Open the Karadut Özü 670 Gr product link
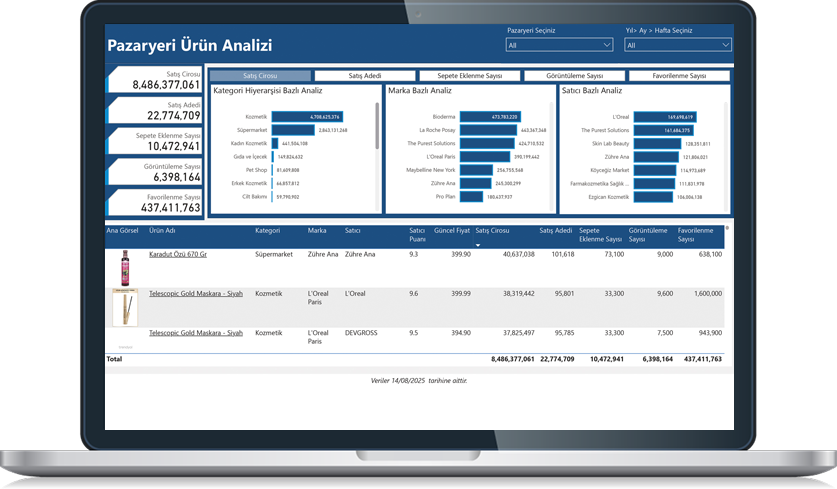The image size is (837, 489). [x=178, y=255]
